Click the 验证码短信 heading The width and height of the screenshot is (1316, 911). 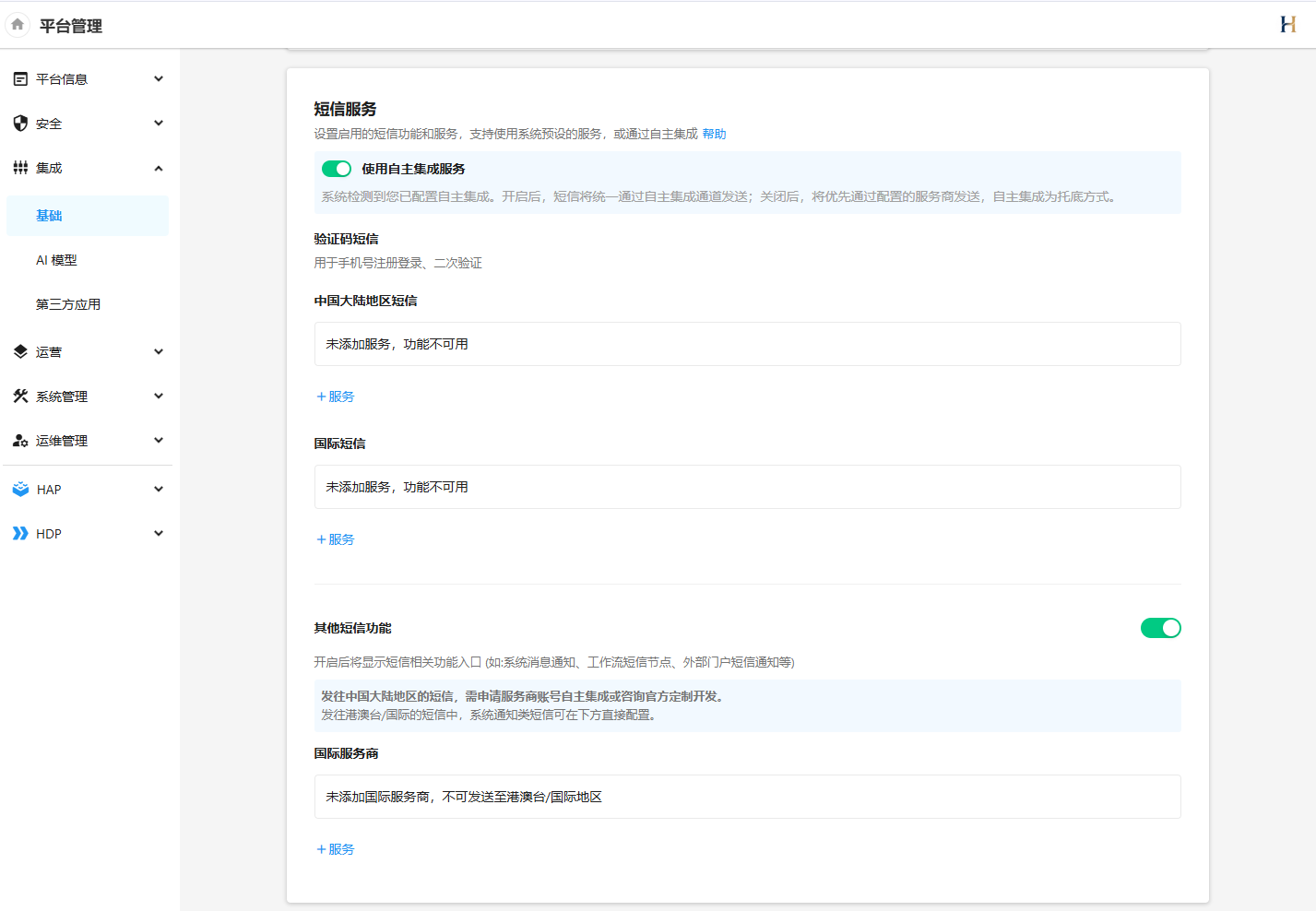tap(346, 239)
